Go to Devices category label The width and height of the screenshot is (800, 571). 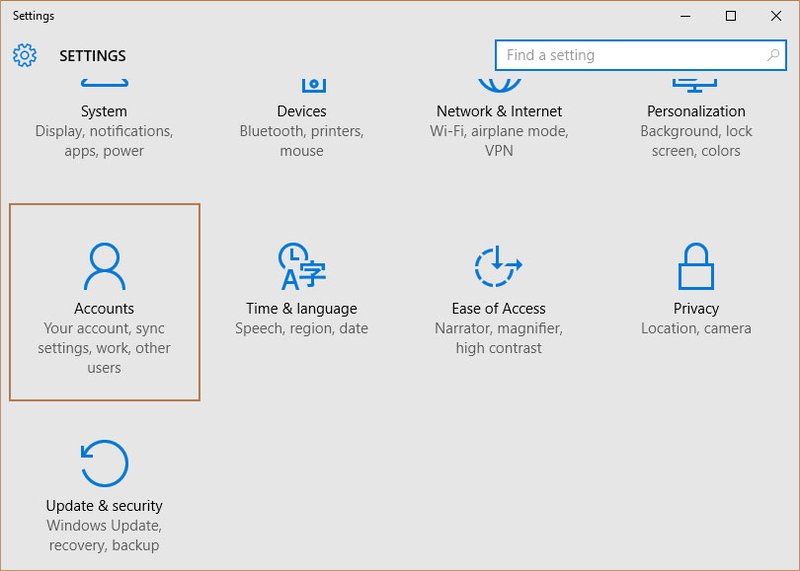coord(302,111)
